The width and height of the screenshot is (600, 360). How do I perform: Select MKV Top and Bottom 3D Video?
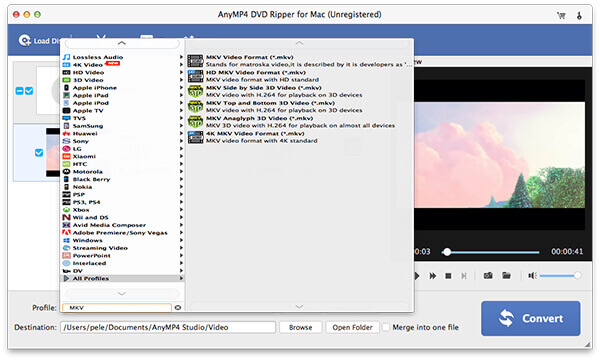point(300,107)
